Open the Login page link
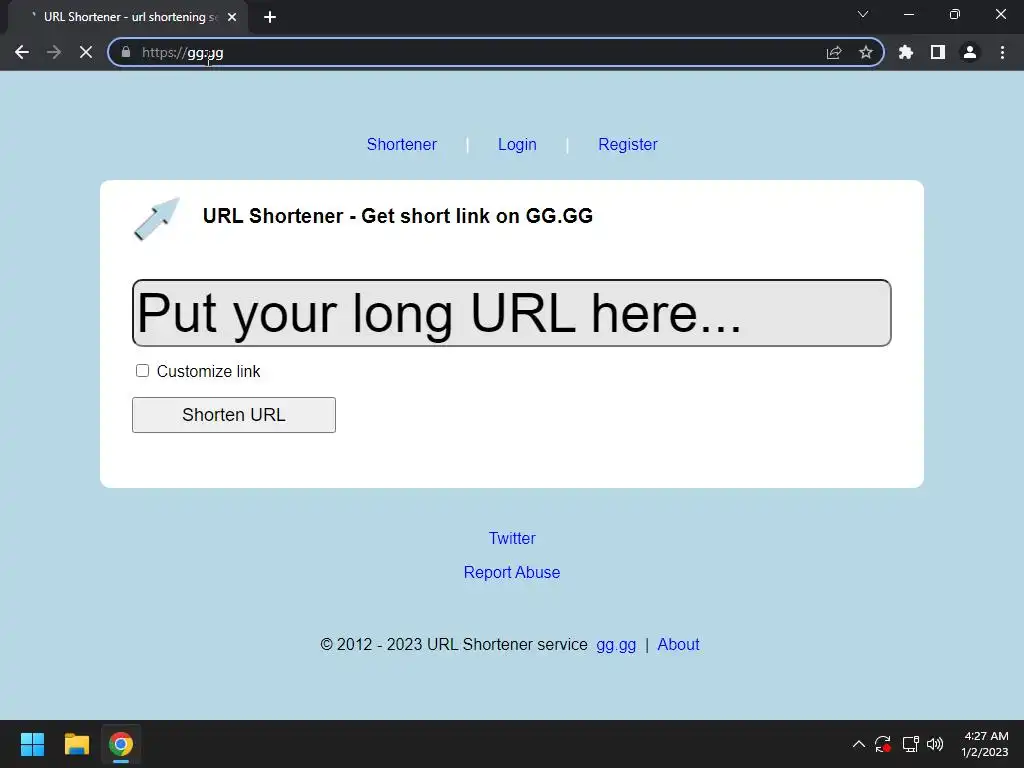The width and height of the screenshot is (1024, 768). coord(517,144)
